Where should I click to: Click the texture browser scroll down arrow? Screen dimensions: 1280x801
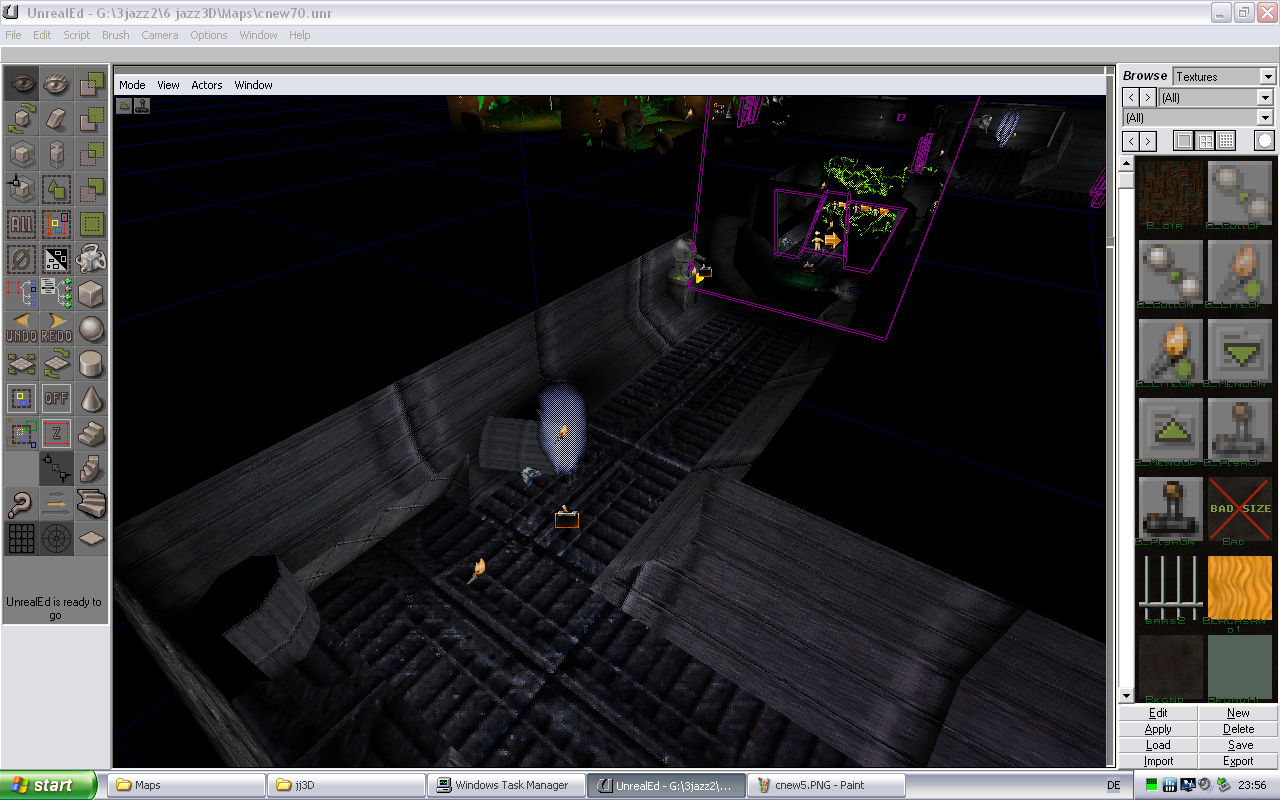[x=1126, y=696]
